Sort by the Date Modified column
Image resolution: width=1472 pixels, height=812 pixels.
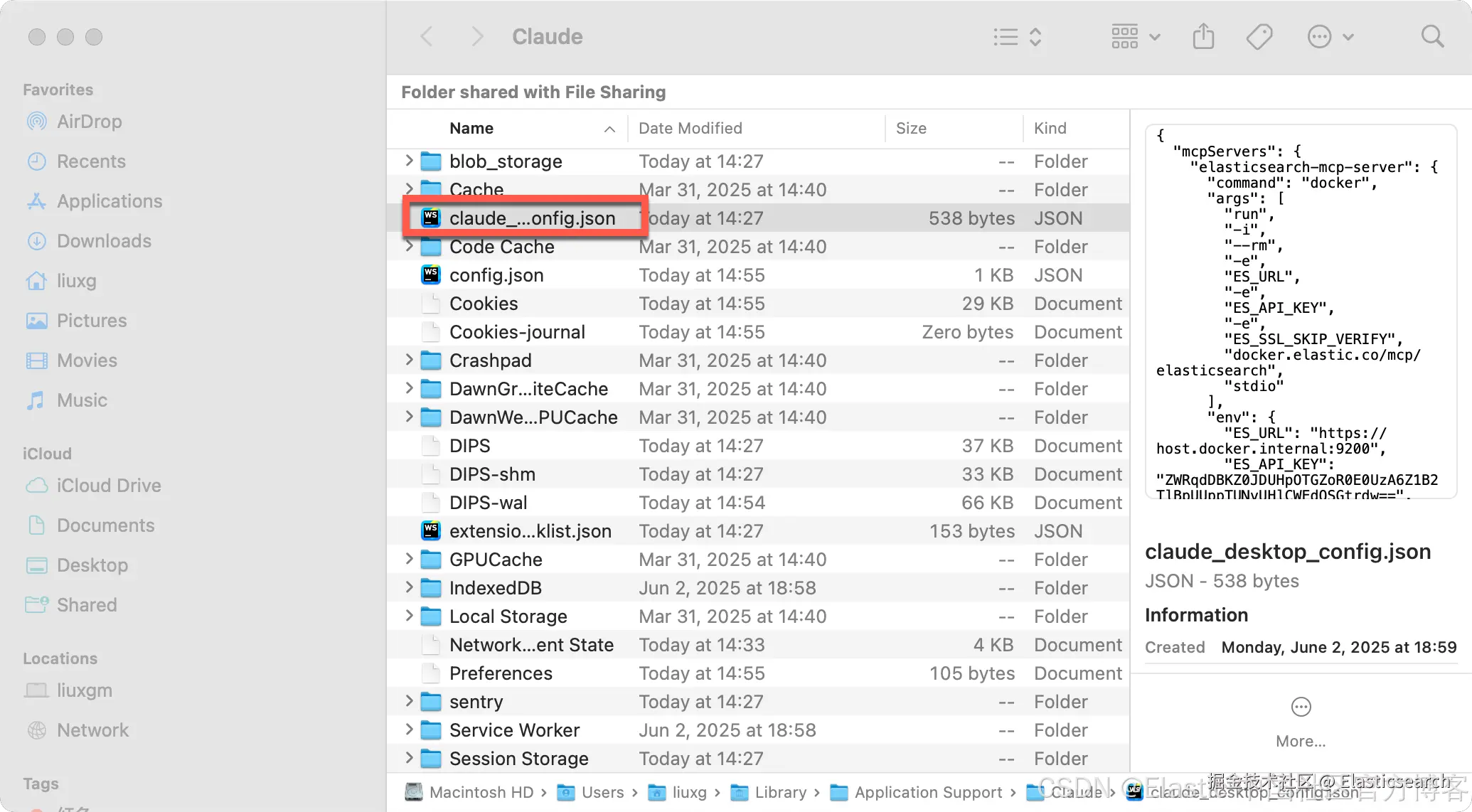(x=690, y=128)
